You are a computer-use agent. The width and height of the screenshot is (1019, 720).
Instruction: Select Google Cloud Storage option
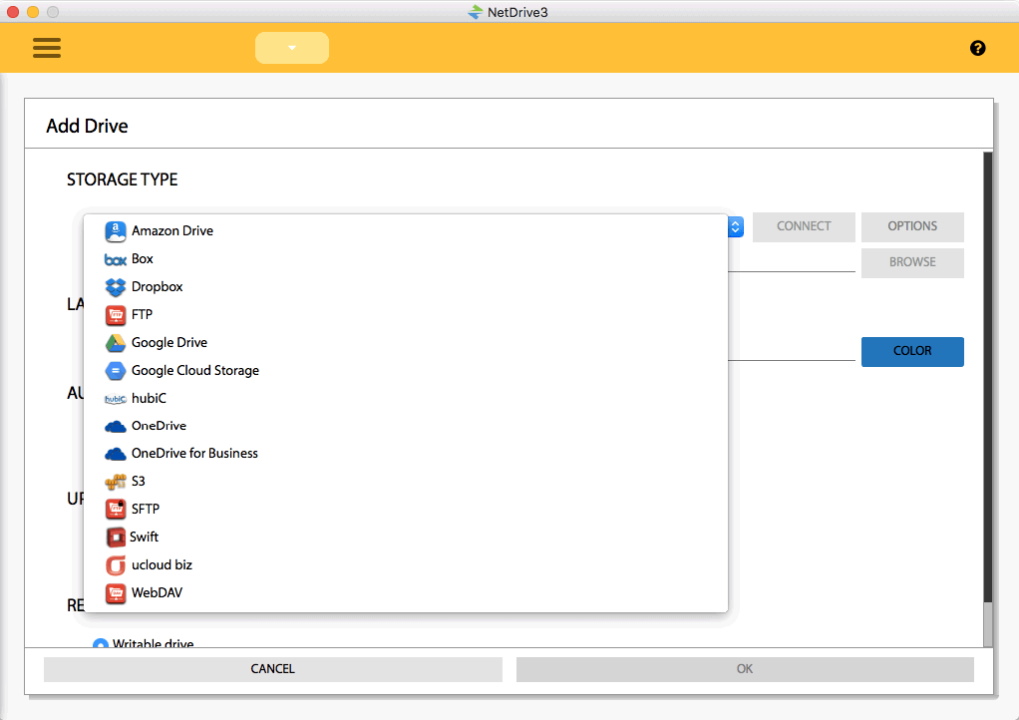pos(406,370)
